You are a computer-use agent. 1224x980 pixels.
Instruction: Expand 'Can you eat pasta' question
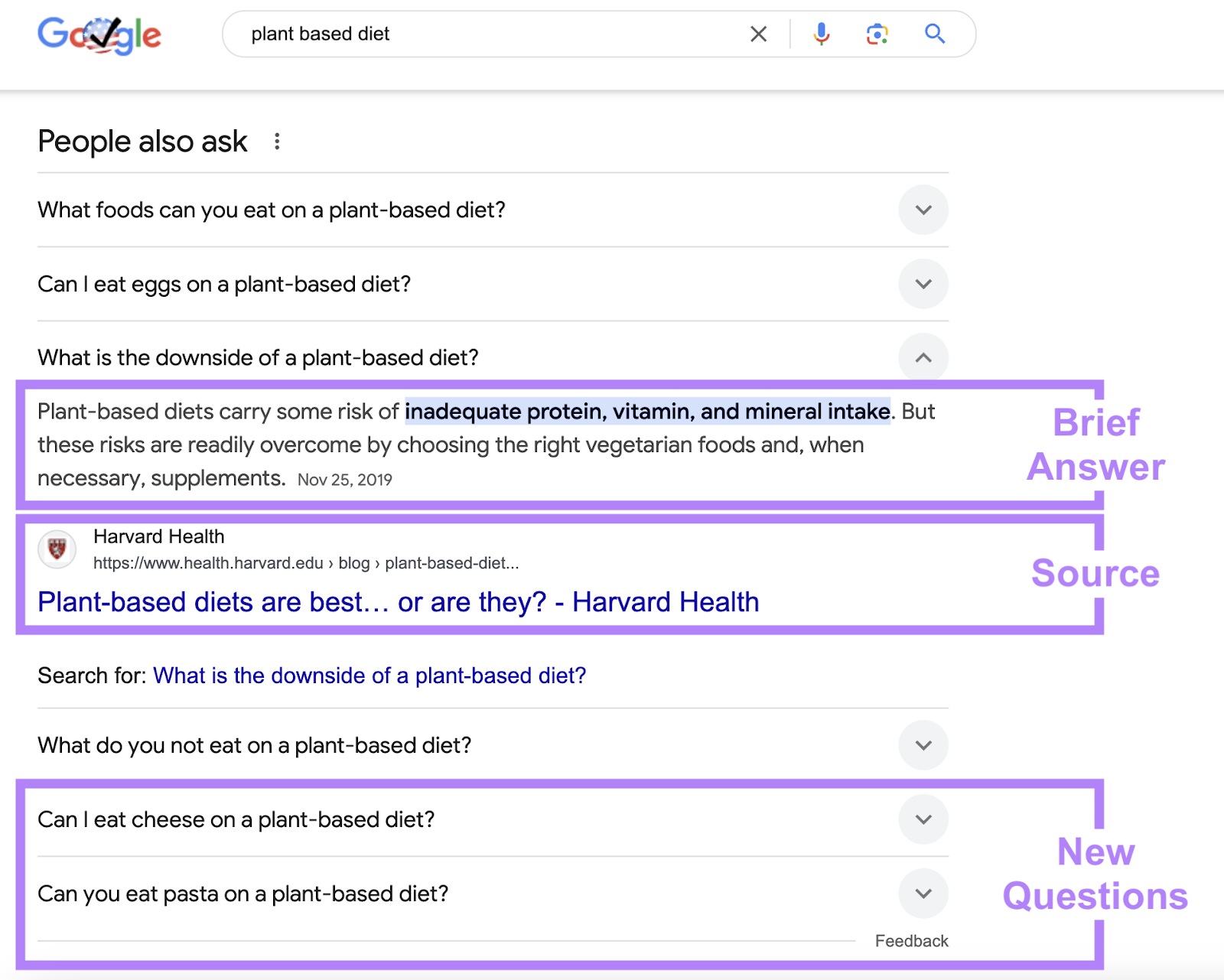(923, 894)
